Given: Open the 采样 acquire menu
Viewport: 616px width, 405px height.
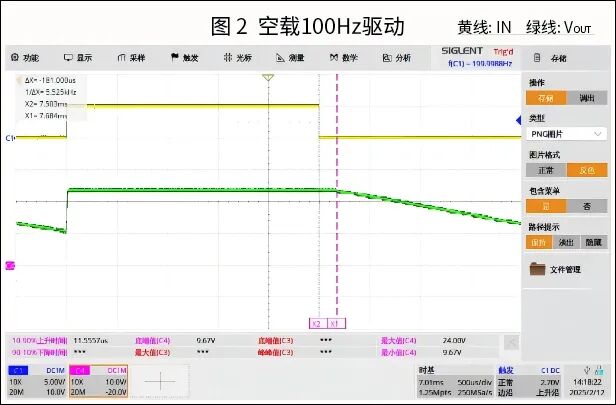Looking at the screenshot, I should [131, 58].
